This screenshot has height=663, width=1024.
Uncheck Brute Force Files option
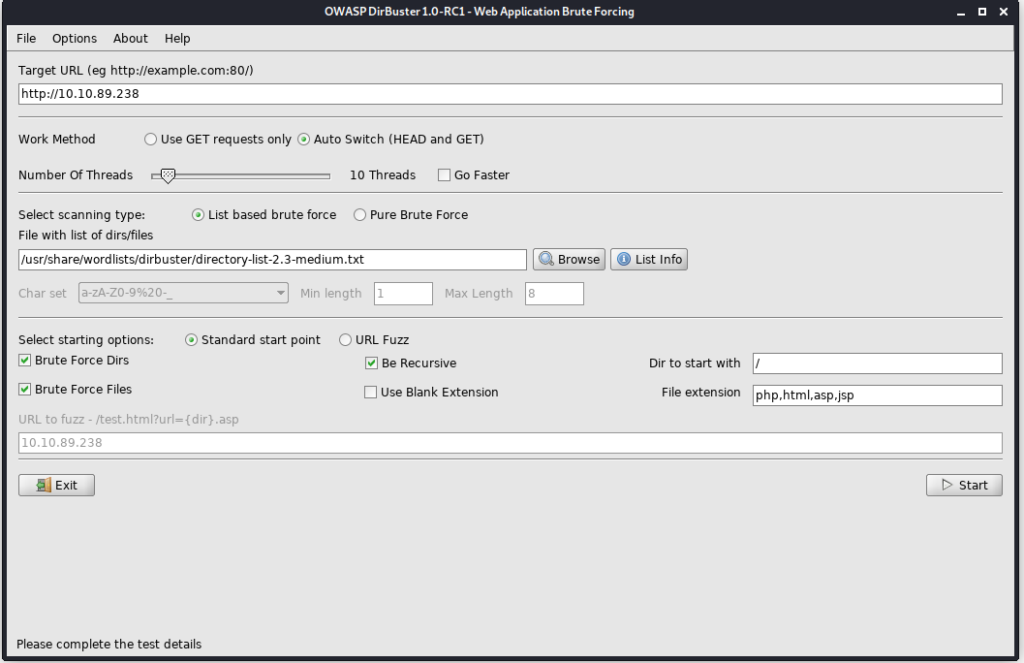click(x=25, y=389)
